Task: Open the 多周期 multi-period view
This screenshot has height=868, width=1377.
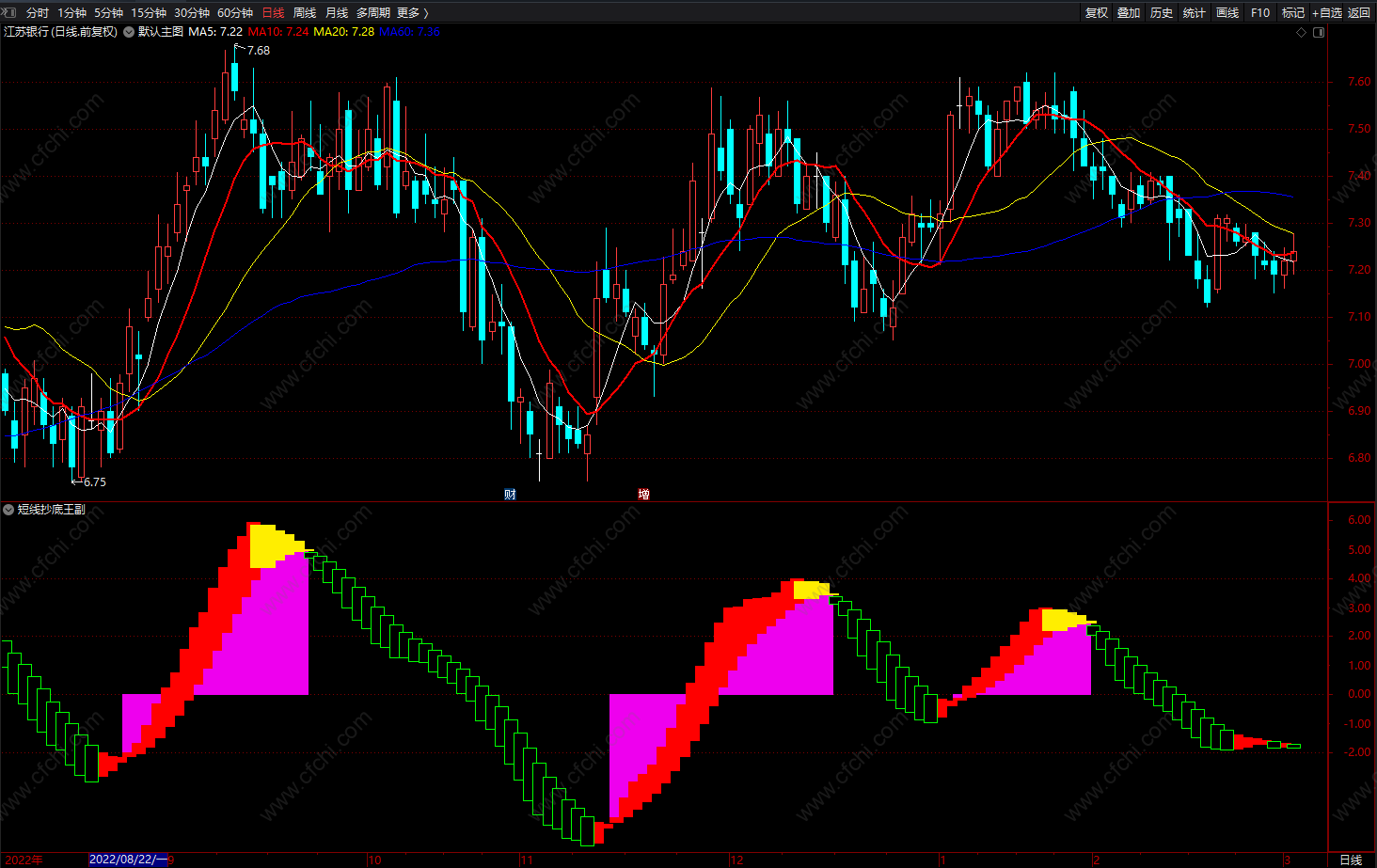Action: point(372,12)
